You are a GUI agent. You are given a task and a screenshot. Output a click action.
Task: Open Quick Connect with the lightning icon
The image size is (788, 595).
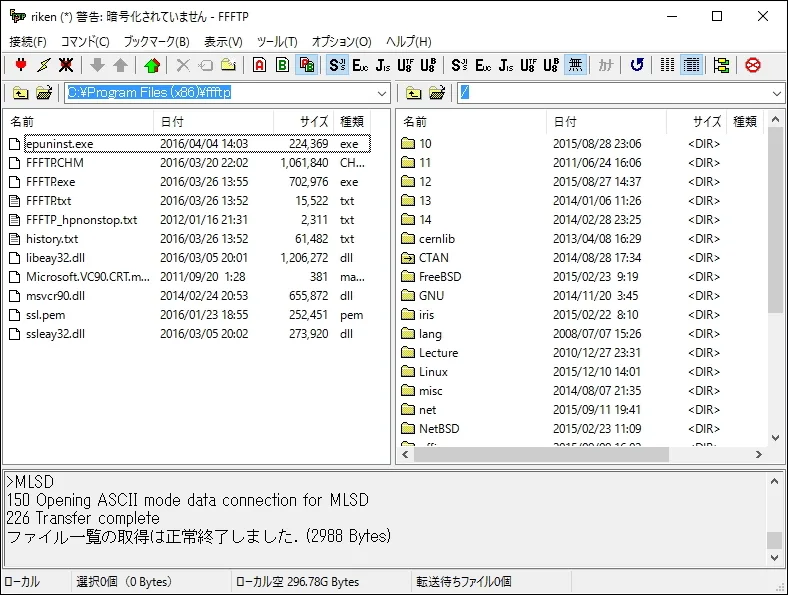click(x=44, y=65)
